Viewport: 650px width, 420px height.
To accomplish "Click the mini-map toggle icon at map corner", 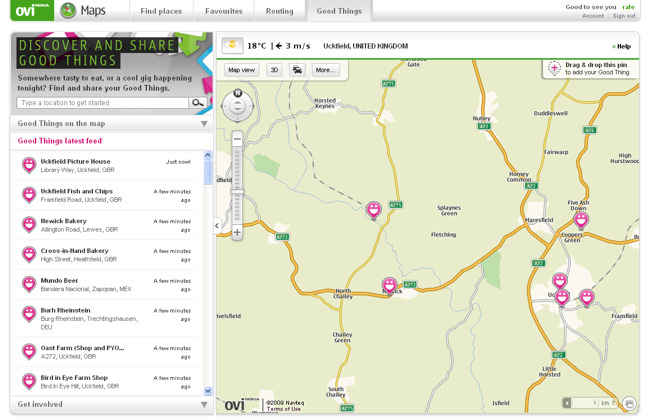I will click(630, 403).
